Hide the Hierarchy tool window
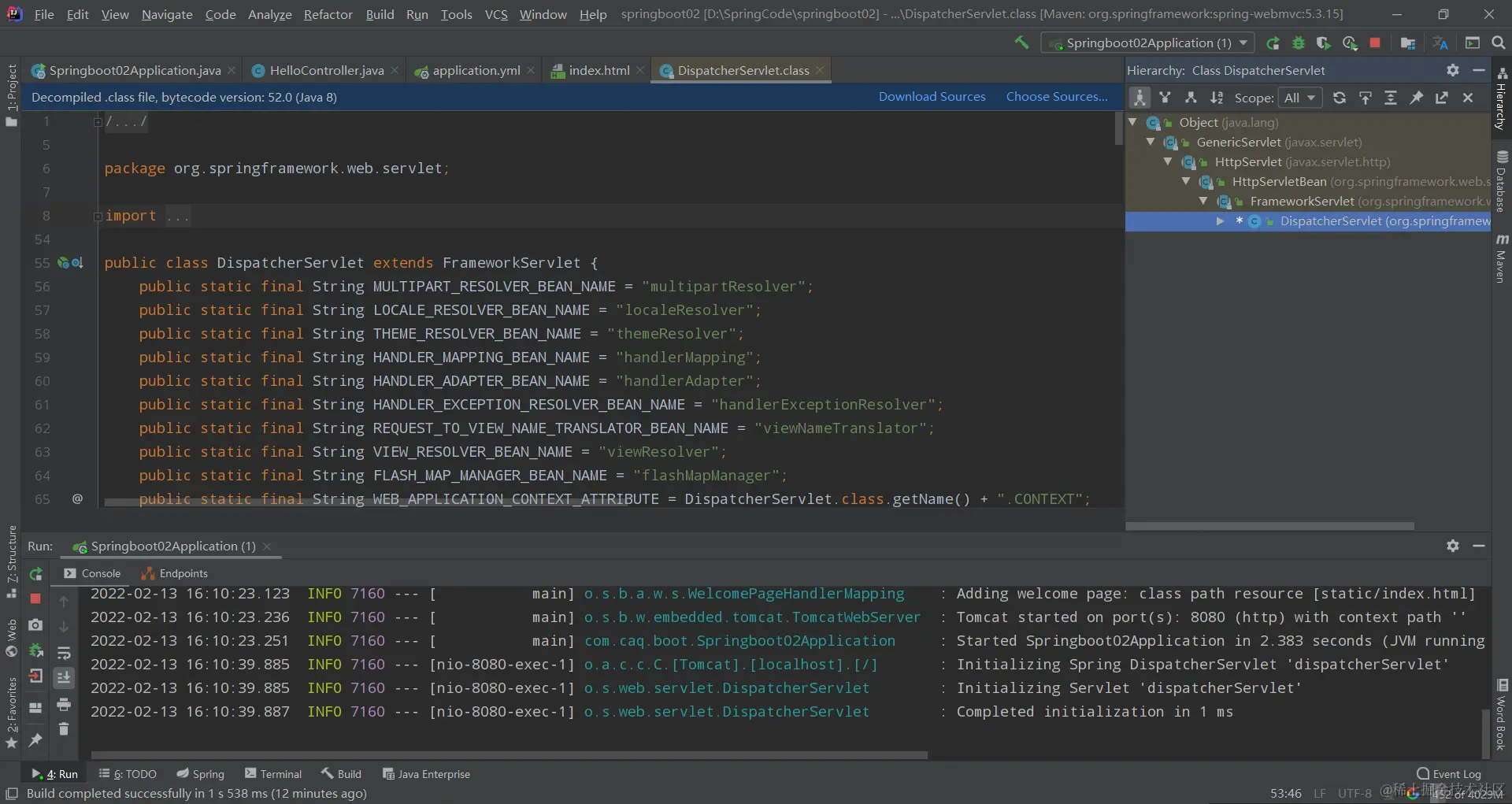1512x804 pixels. pyautogui.click(x=1479, y=70)
